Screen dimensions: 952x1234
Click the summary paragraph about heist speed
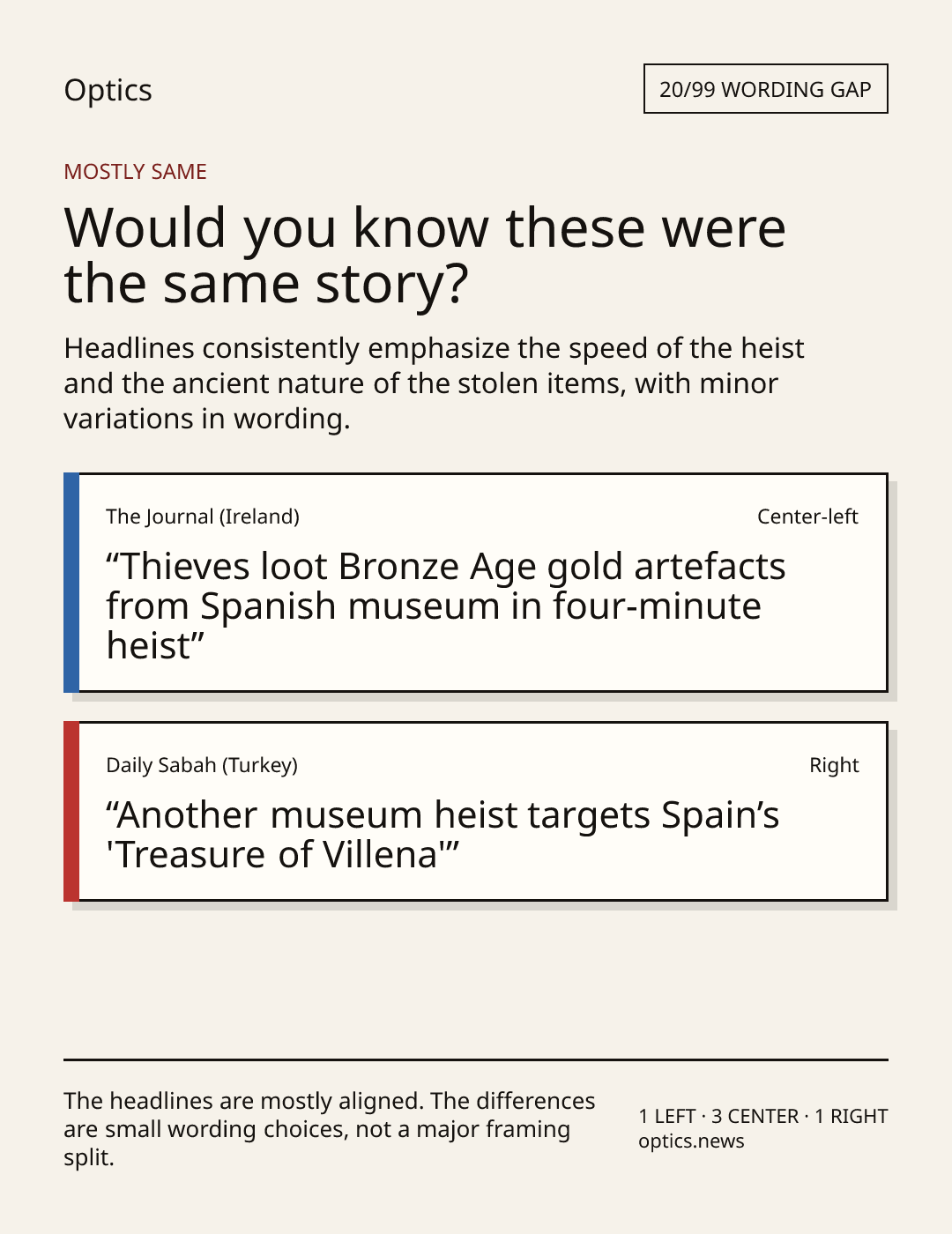[x=434, y=383]
